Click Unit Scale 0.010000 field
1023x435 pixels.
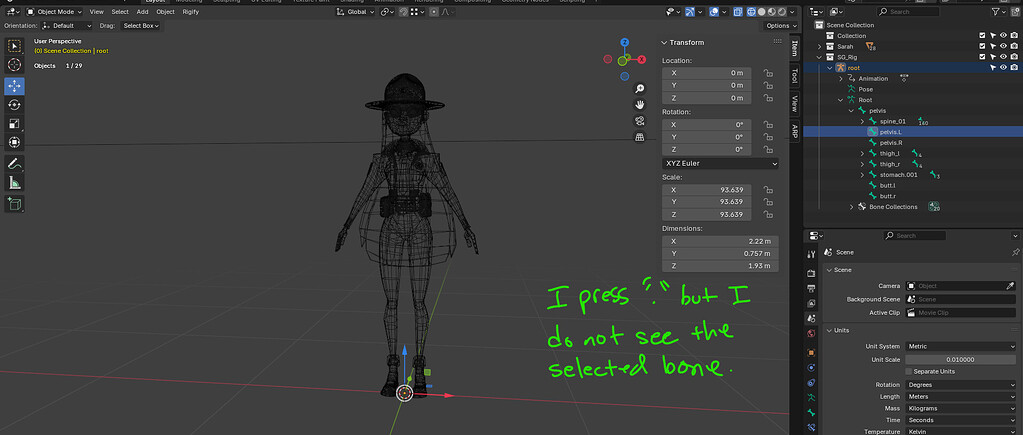pos(960,359)
